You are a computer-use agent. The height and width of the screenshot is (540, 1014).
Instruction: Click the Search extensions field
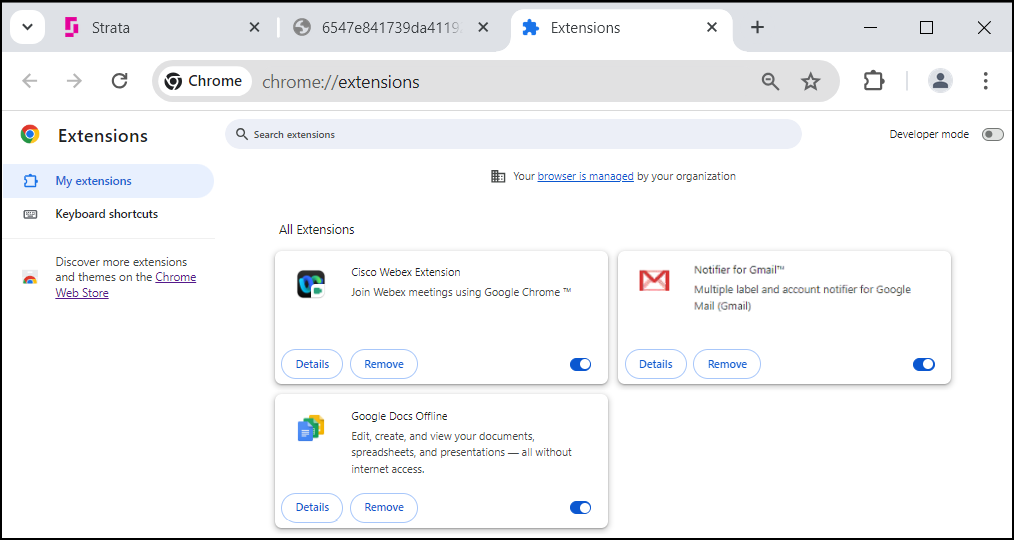pos(513,135)
